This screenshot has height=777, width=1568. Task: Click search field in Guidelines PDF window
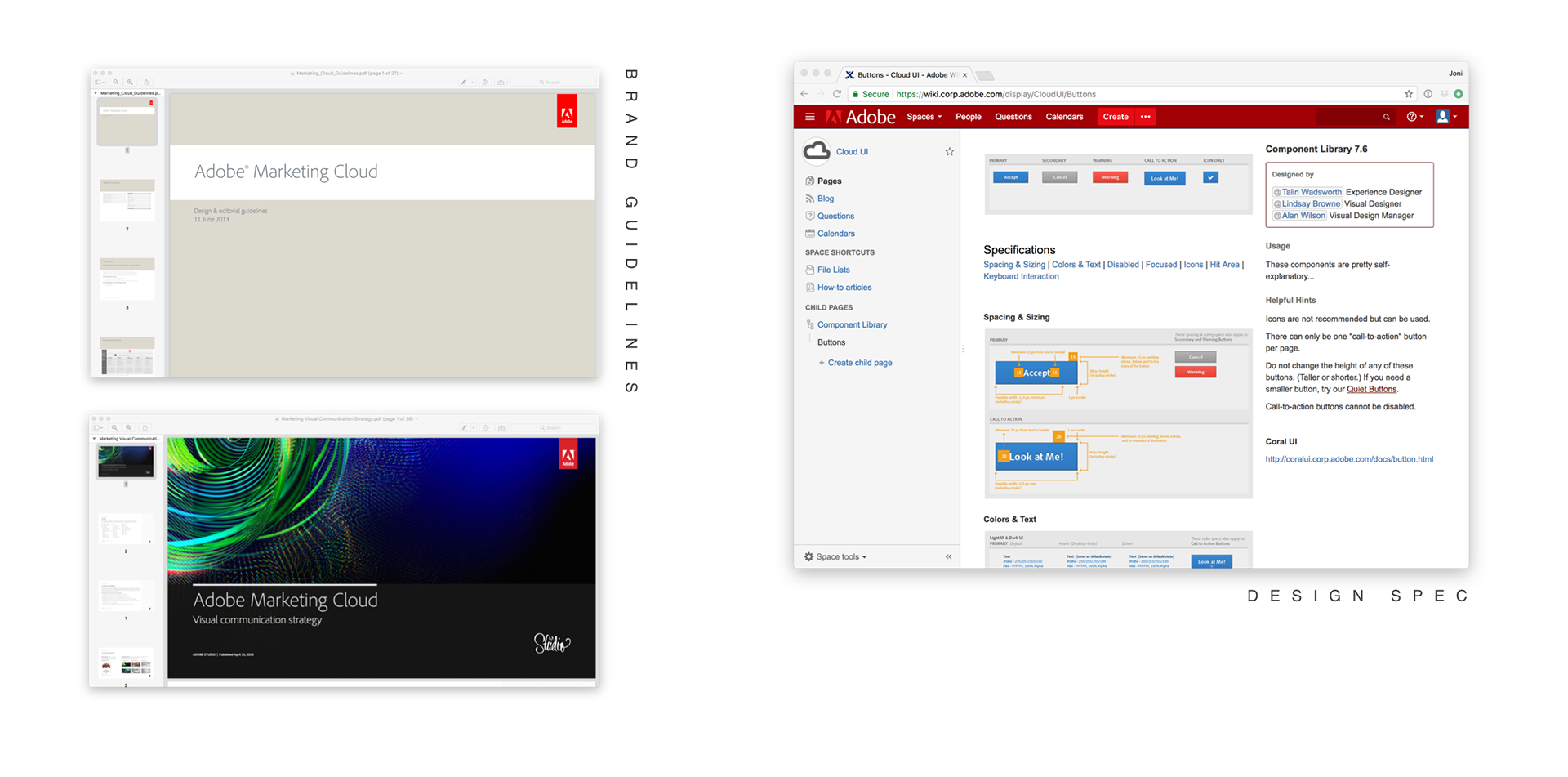[x=553, y=82]
